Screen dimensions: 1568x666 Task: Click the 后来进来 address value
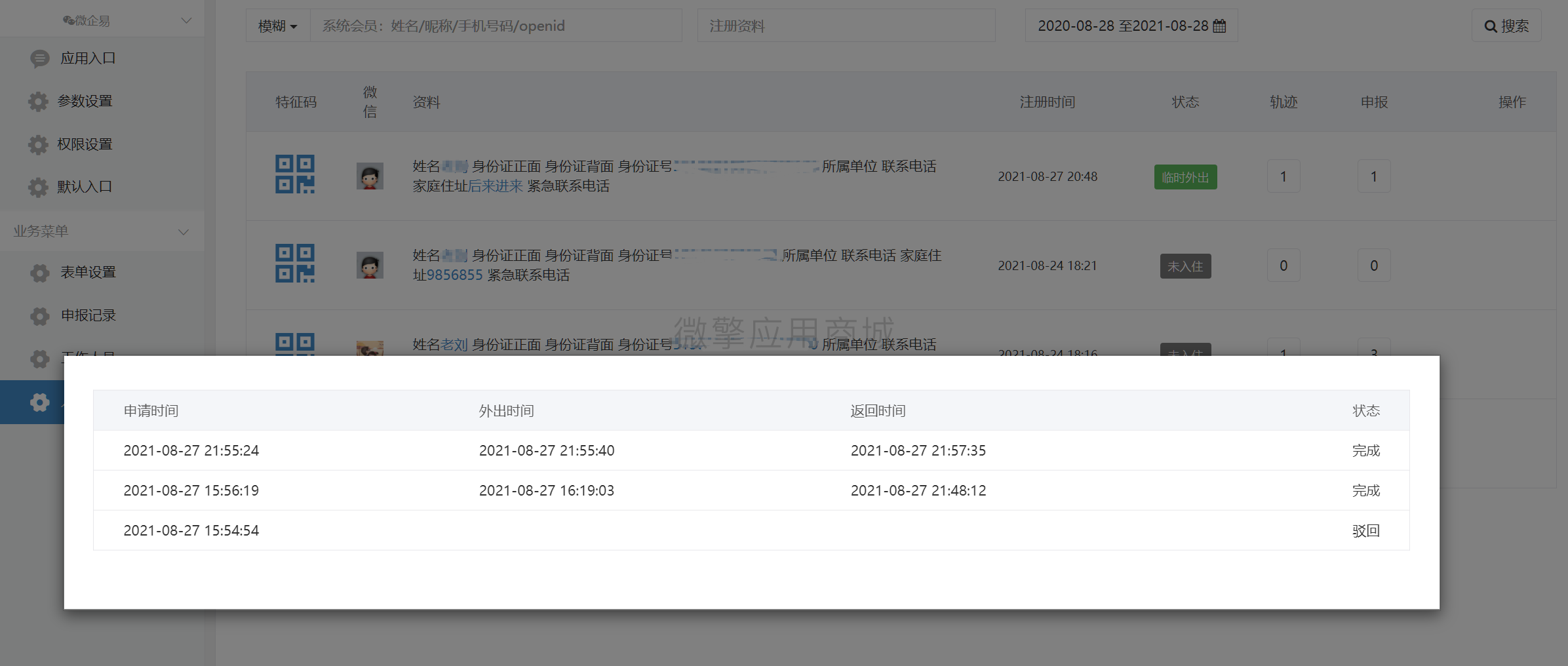click(496, 186)
